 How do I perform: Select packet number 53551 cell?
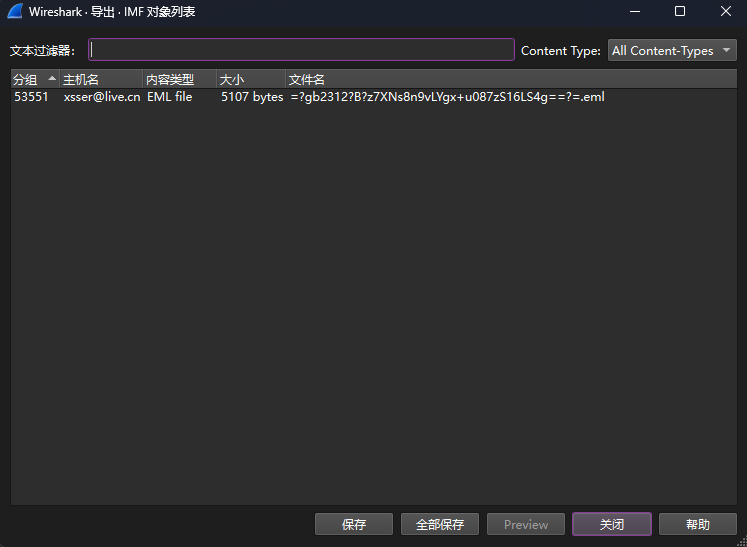31,97
